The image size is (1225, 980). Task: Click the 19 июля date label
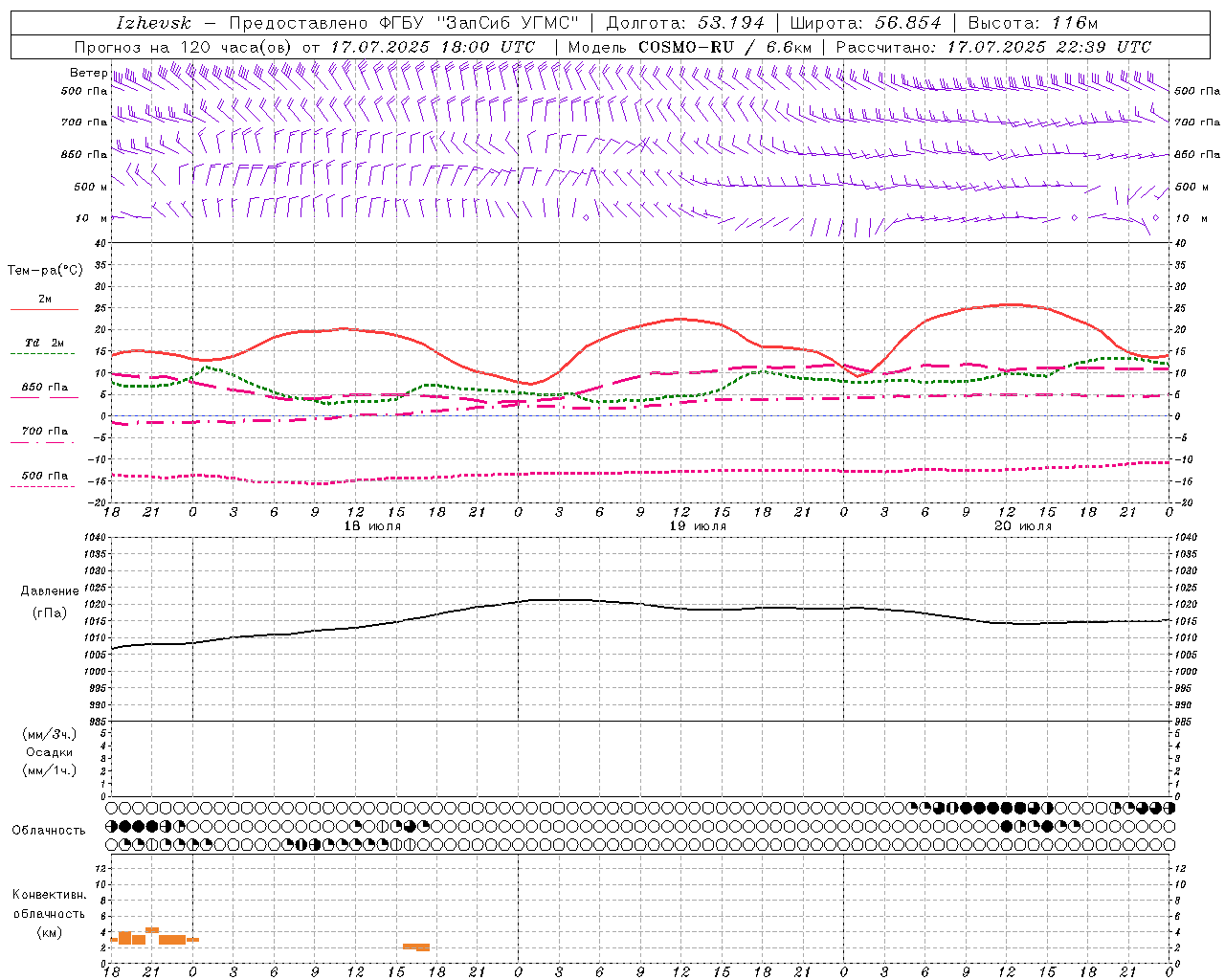tap(698, 526)
